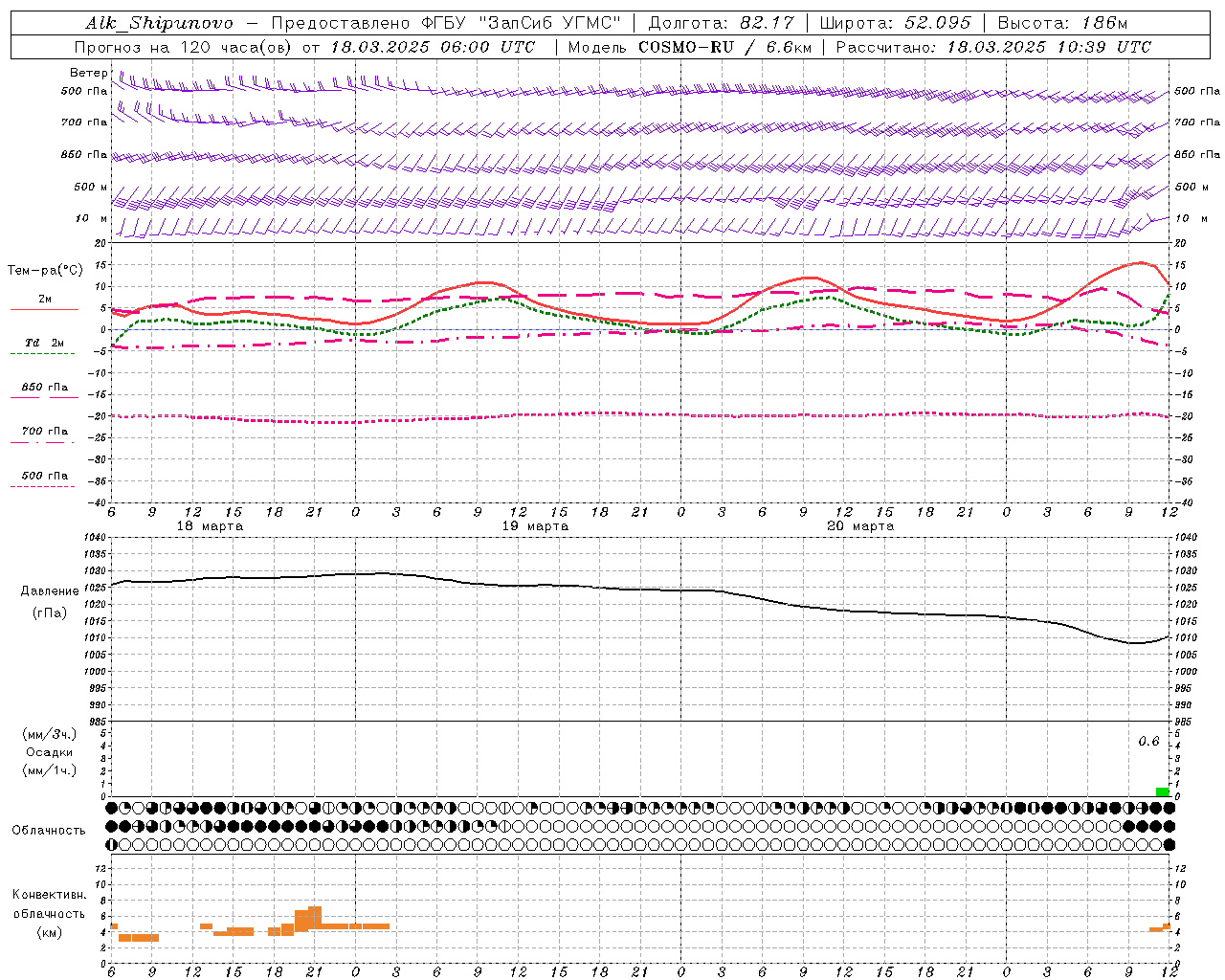Click the (мм/3ч.) precipitation unit label
The height and width of the screenshot is (980, 1225).
[x=50, y=735]
